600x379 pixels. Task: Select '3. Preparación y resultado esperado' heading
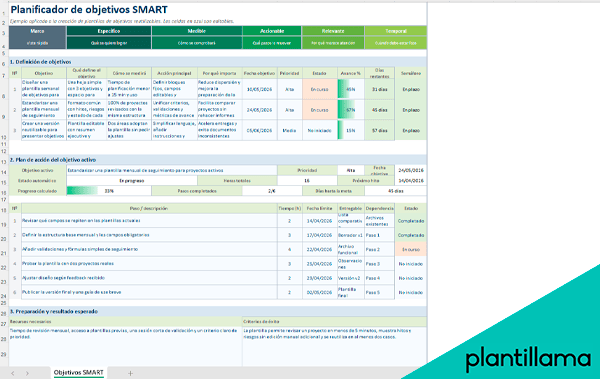point(54,311)
